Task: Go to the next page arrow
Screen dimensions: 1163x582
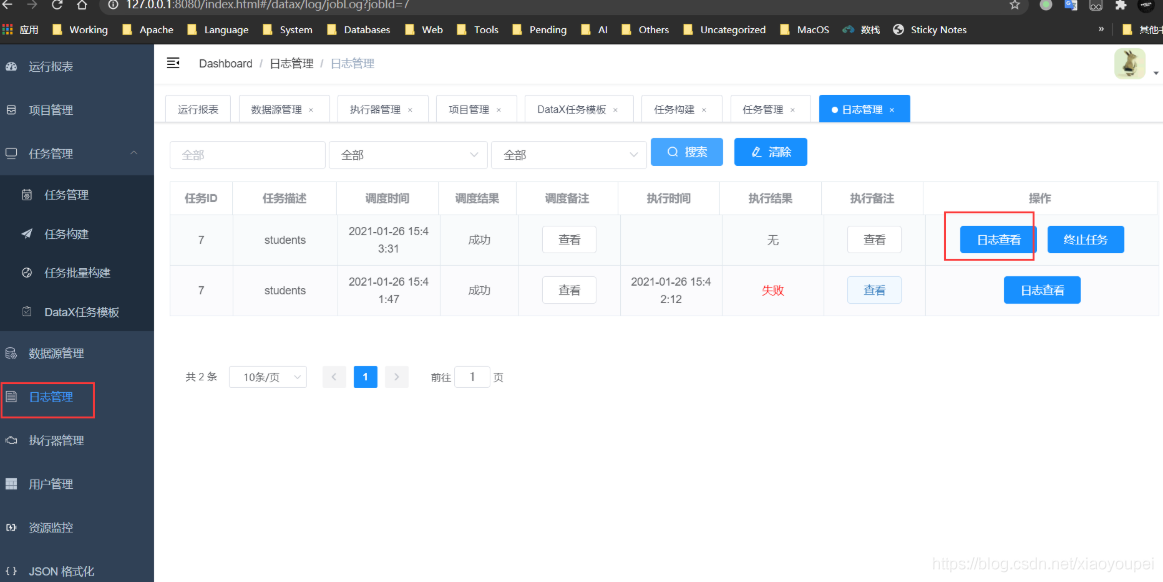Action: click(x=397, y=377)
